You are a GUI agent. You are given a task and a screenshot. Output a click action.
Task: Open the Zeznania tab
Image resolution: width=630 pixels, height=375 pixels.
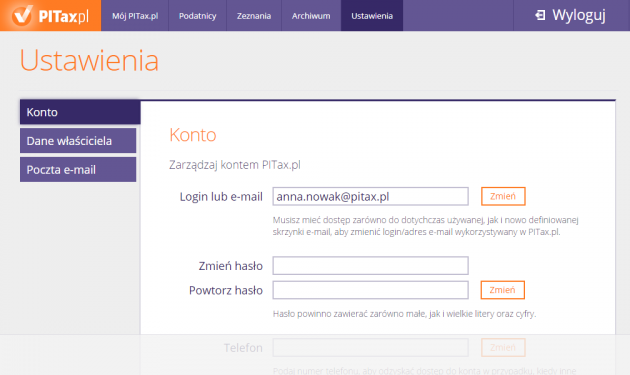click(254, 16)
